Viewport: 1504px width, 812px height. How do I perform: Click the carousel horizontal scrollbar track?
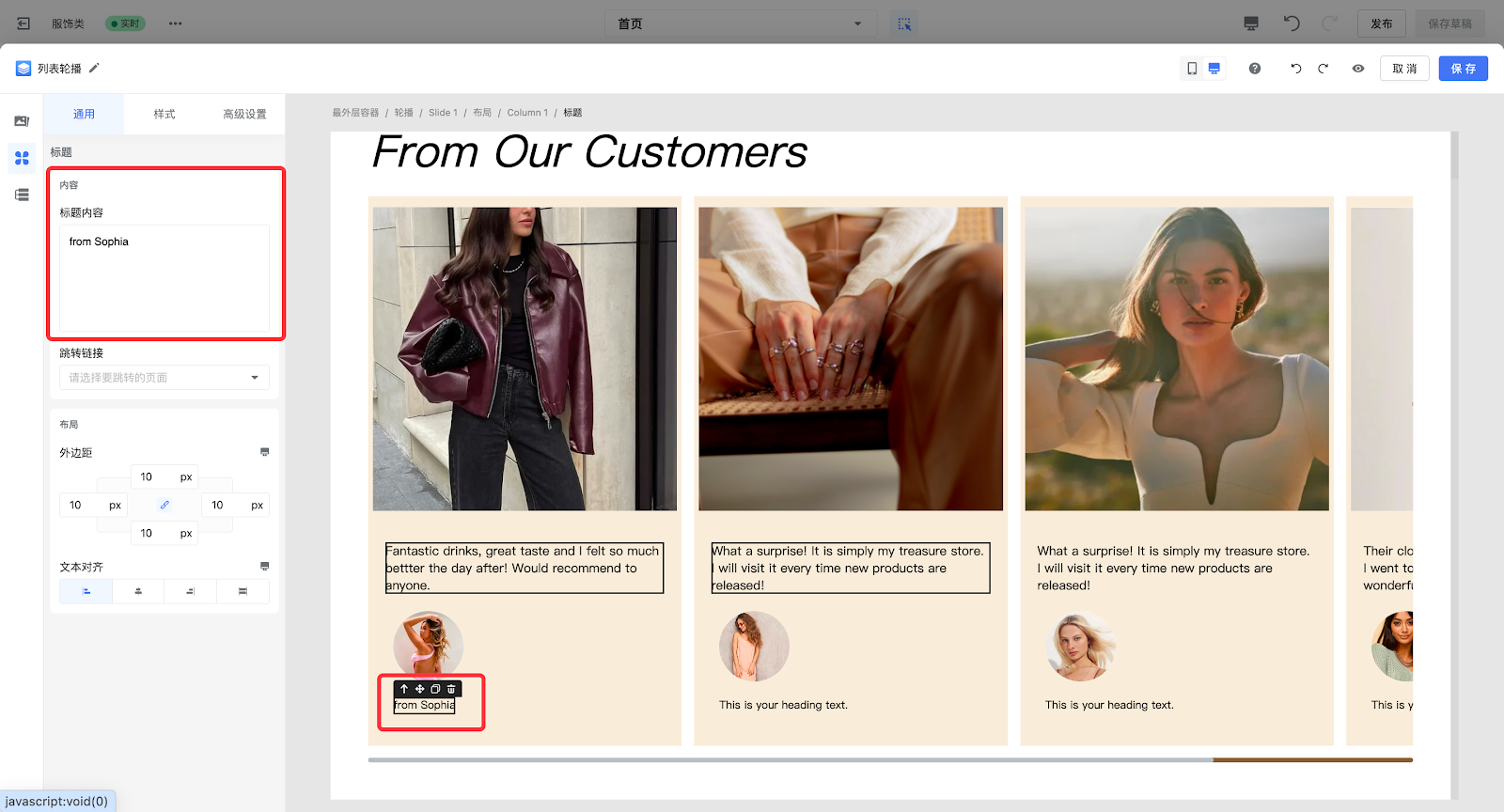click(790, 759)
